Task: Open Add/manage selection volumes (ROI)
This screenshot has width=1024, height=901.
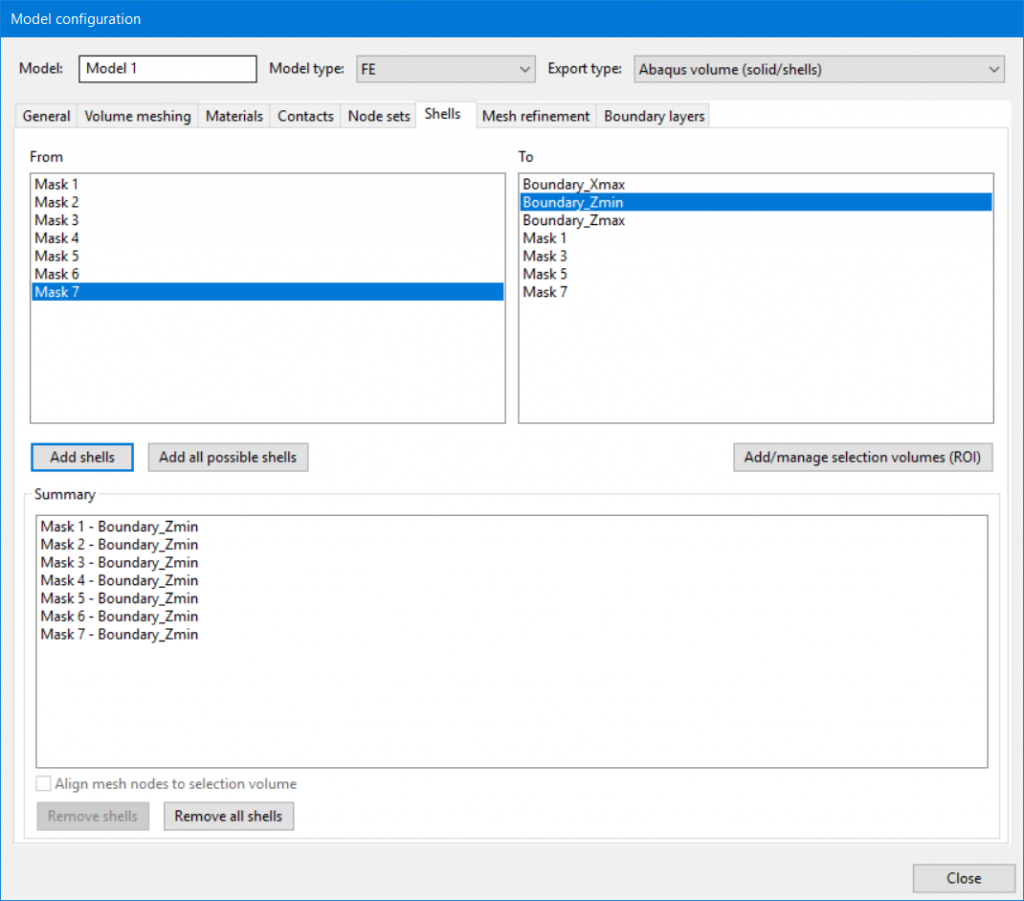Action: click(x=863, y=457)
